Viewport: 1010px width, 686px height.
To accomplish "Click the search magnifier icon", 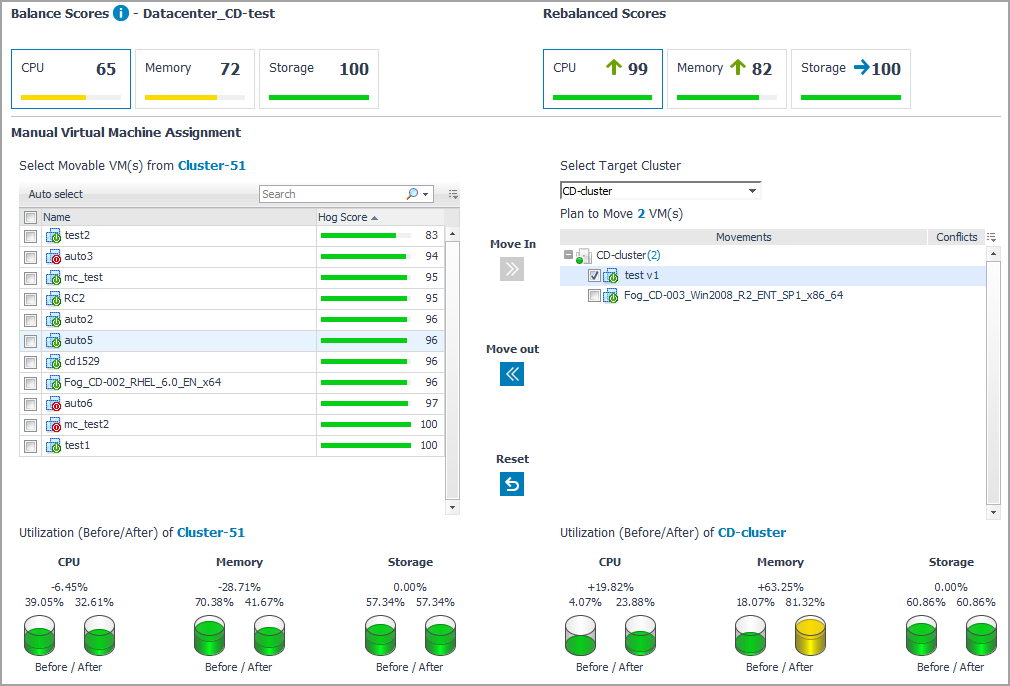I will [x=412, y=194].
